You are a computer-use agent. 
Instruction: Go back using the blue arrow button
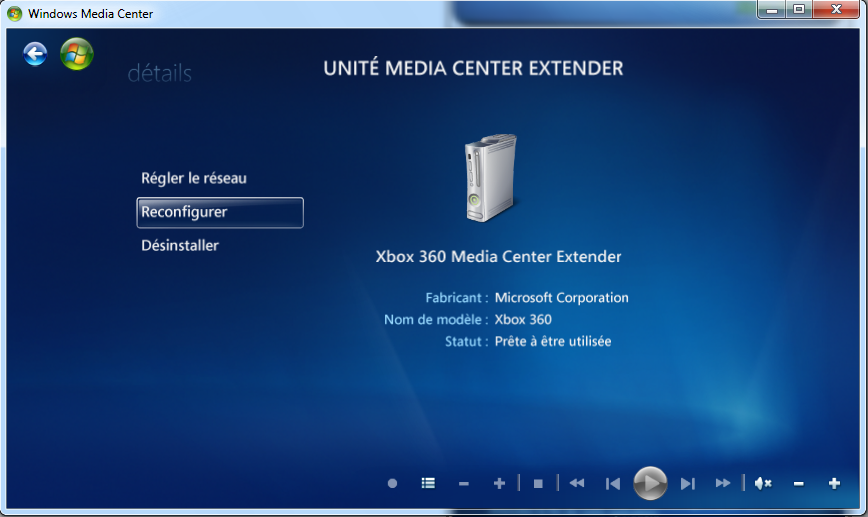[x=35, y=54]
